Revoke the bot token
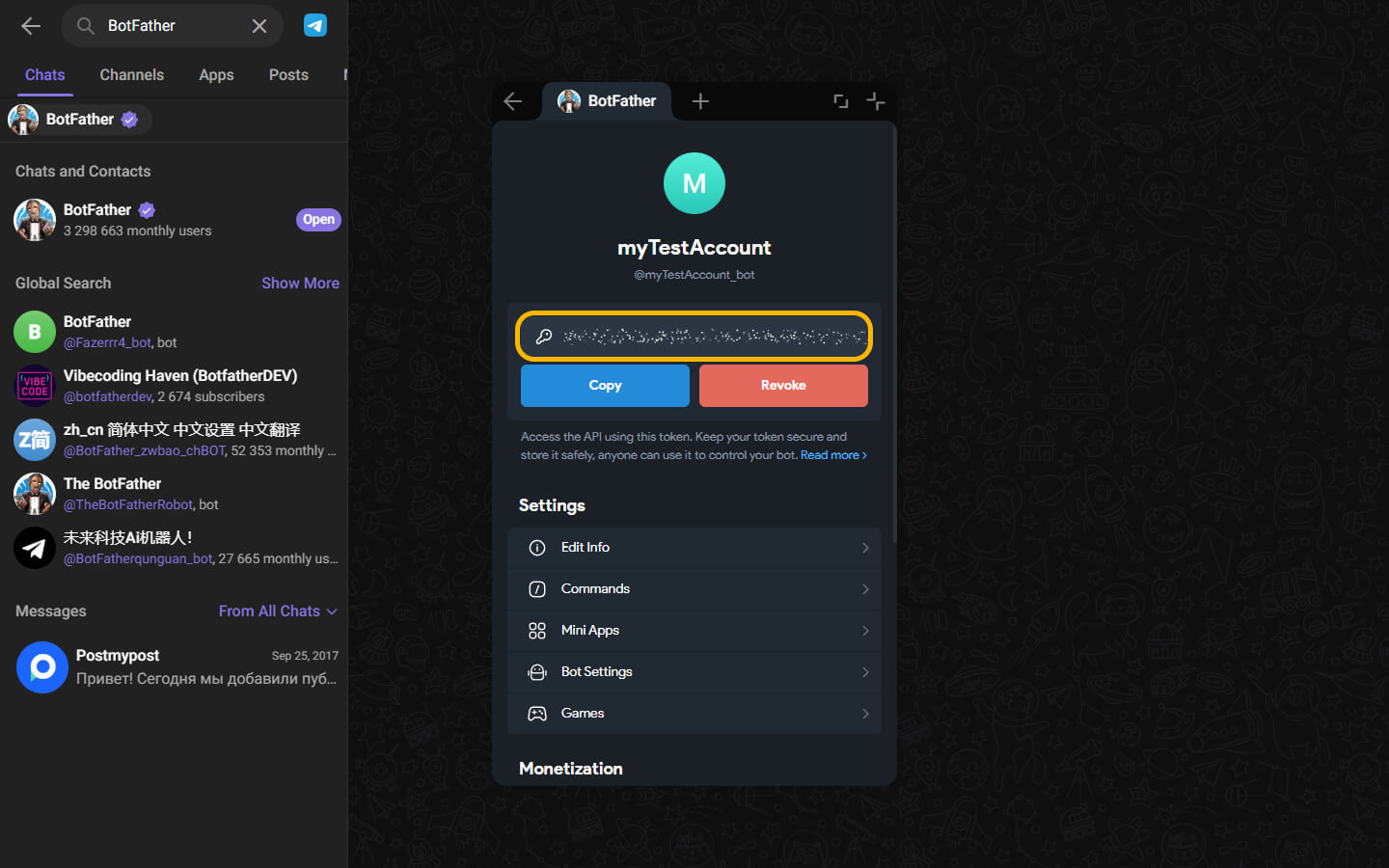Screen dimensions: 1389x868 coord(783,385)
